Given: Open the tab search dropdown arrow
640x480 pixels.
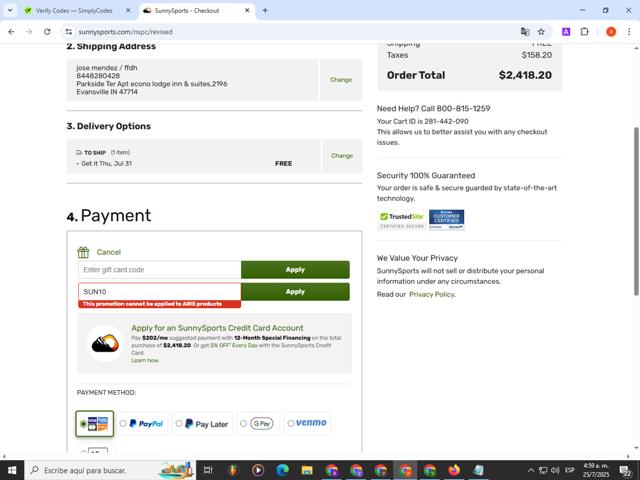Looking at the screenshot, I should 10,11.
